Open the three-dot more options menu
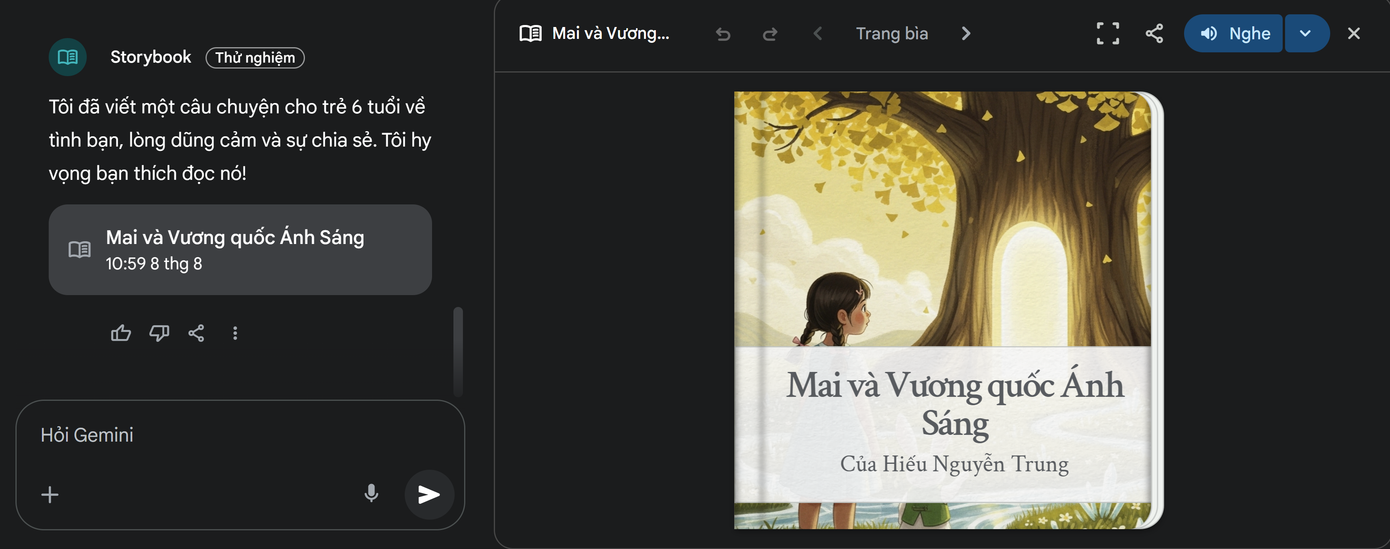 235,333
